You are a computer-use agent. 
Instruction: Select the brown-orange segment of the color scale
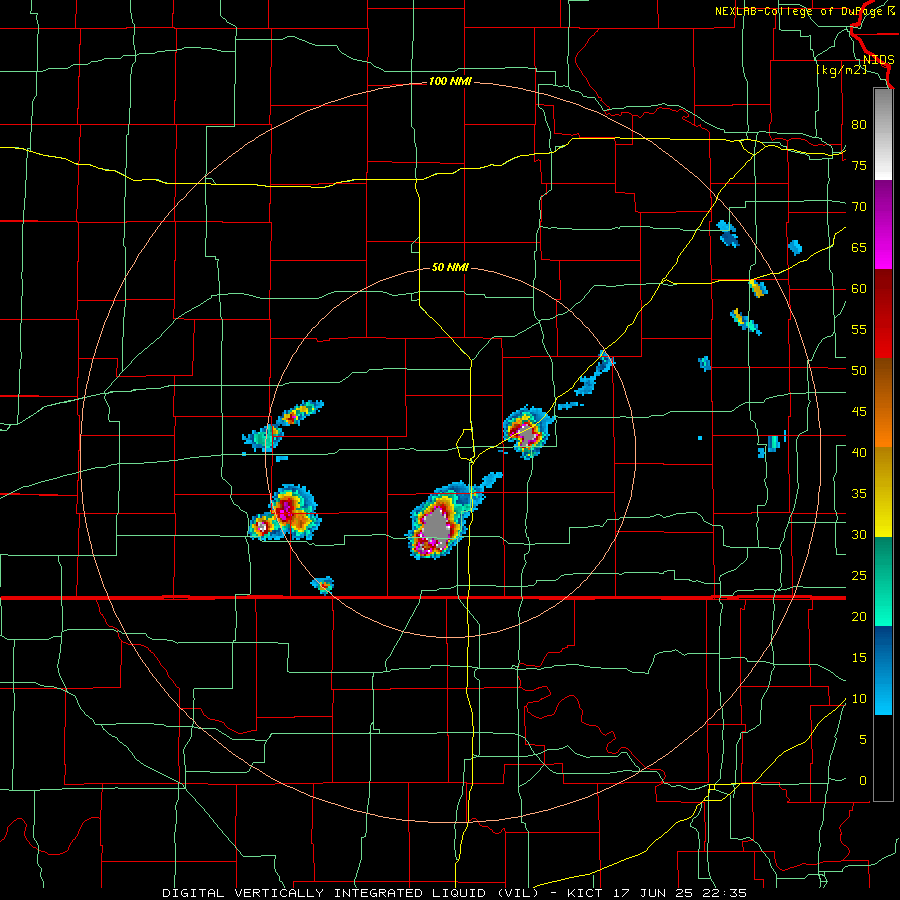tap(883, 403)
